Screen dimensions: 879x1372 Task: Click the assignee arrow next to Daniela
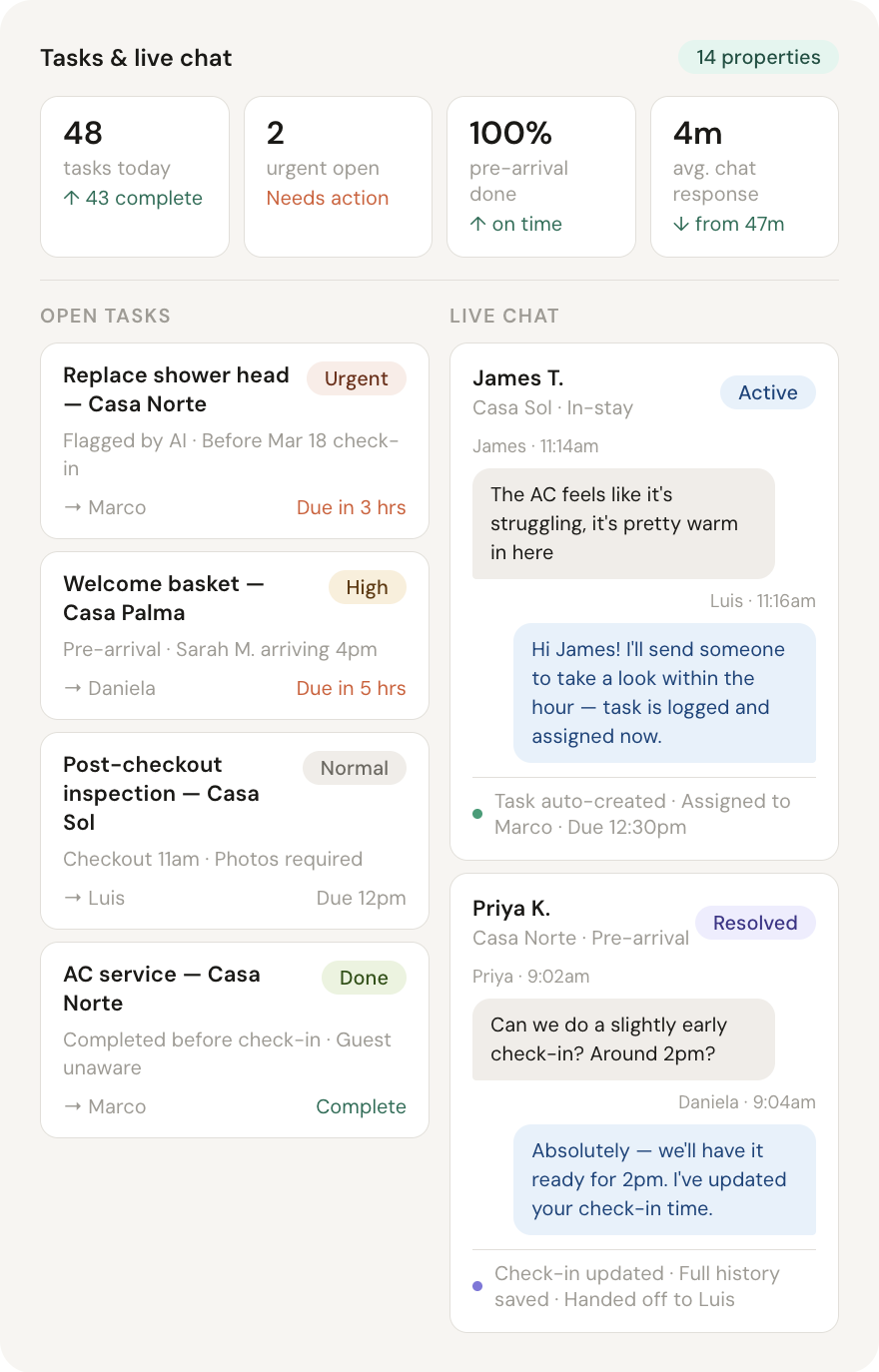point(71,688)
